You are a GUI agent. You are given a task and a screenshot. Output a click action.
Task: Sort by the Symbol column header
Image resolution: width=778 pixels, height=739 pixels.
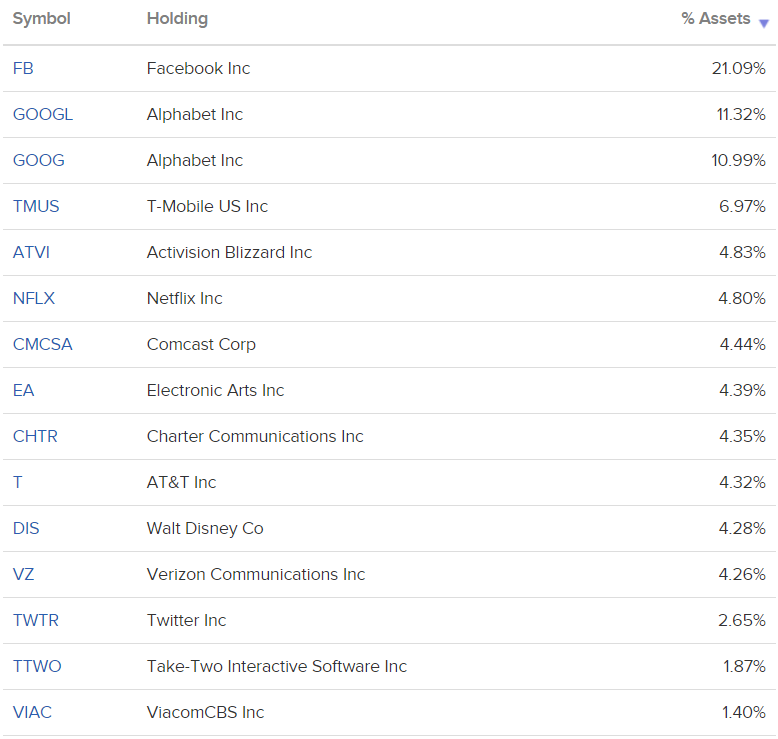(x=42, y=19)
